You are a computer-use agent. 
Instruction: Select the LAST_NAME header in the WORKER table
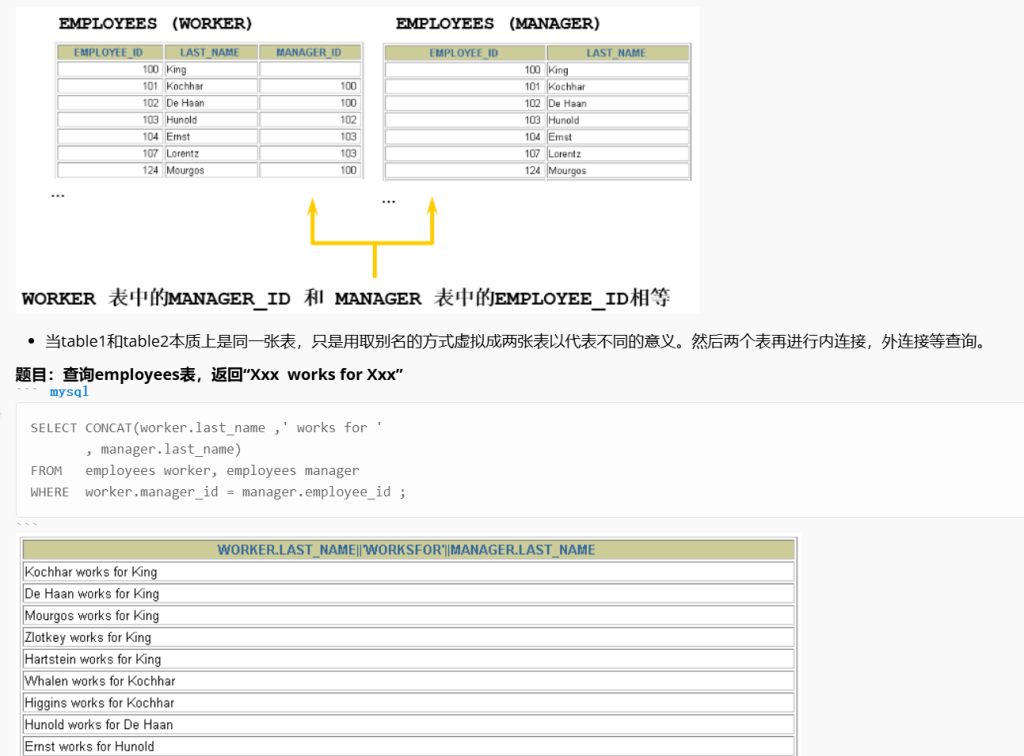click(x=210, y=52)
